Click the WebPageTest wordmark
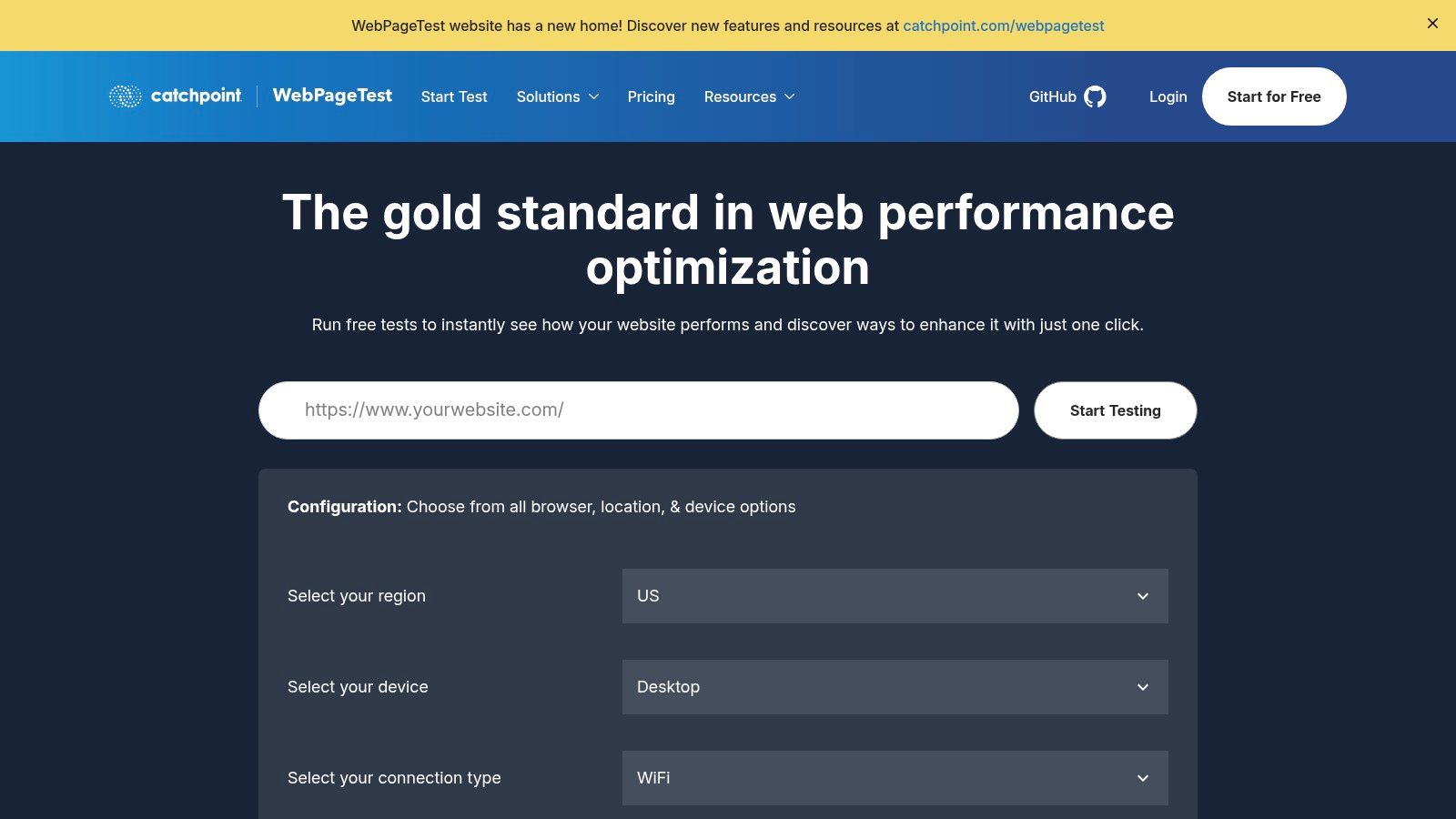Screen dimensions: 1456x819 [332, 96]
